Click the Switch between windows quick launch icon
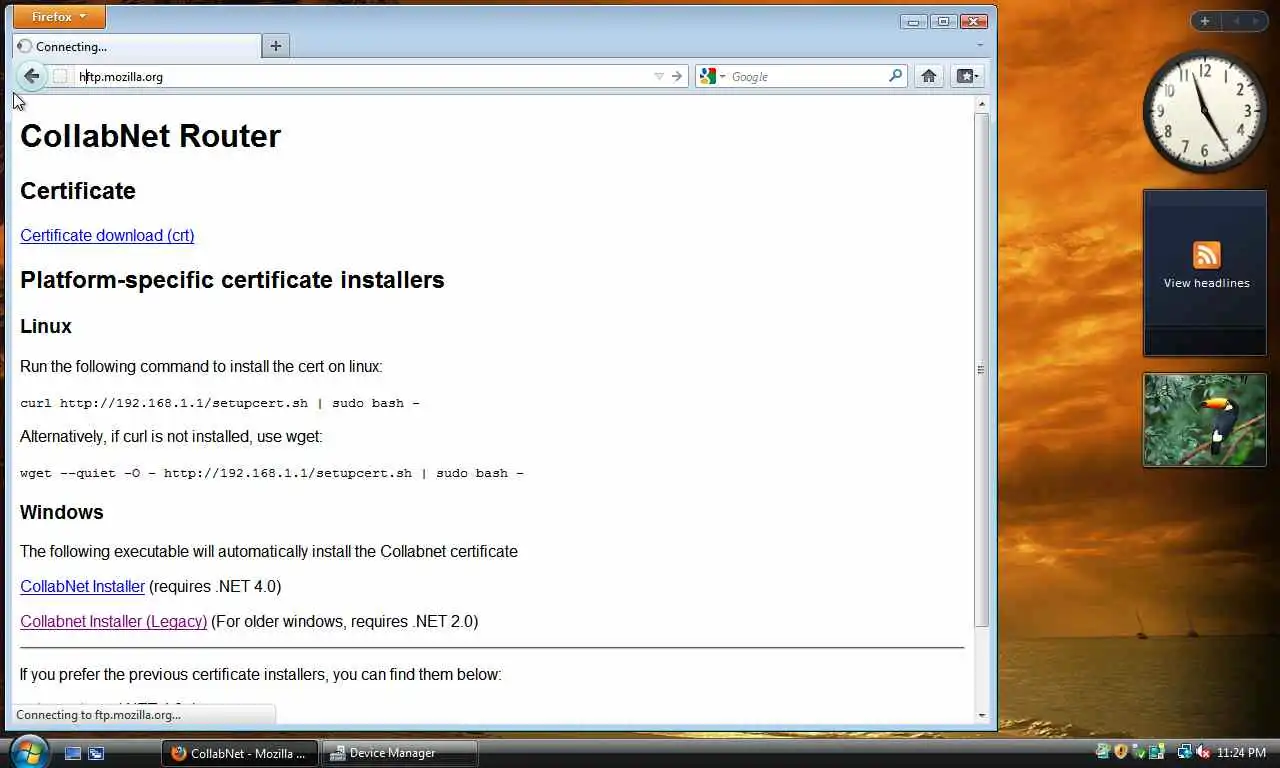Screen dimensions: 1280x768 [96, 753]
